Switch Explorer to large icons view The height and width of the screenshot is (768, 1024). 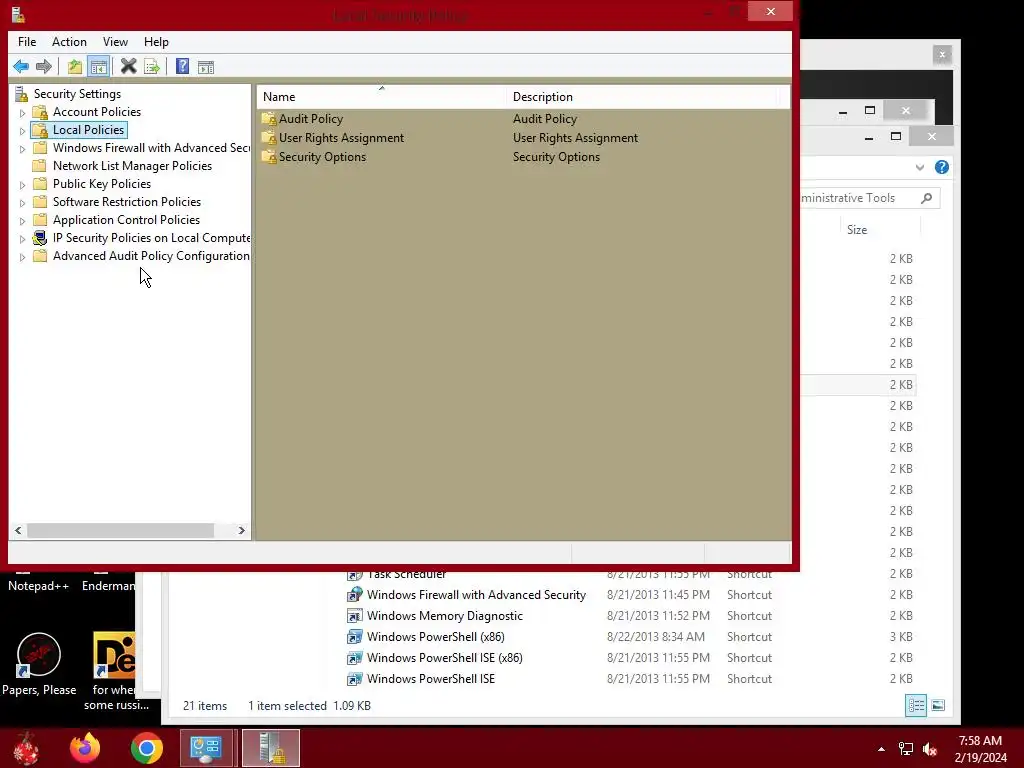click(938, 705)
